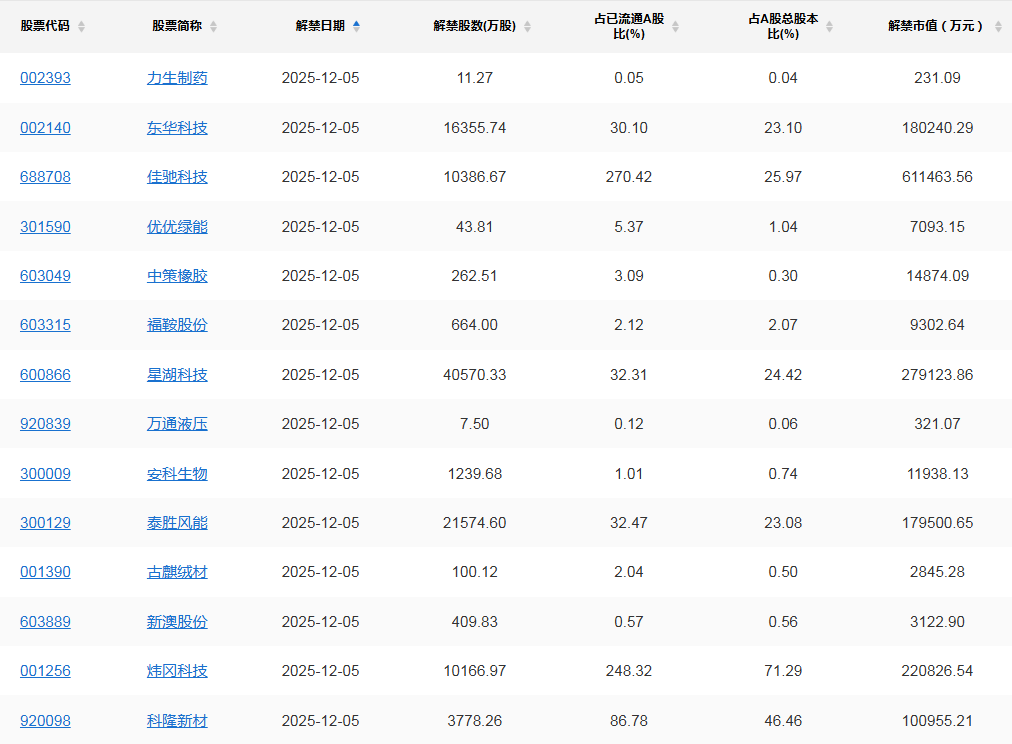Open the 古麒绒材 stock name link
This screenshot has width=1012, height=744.
coord(177,572)
